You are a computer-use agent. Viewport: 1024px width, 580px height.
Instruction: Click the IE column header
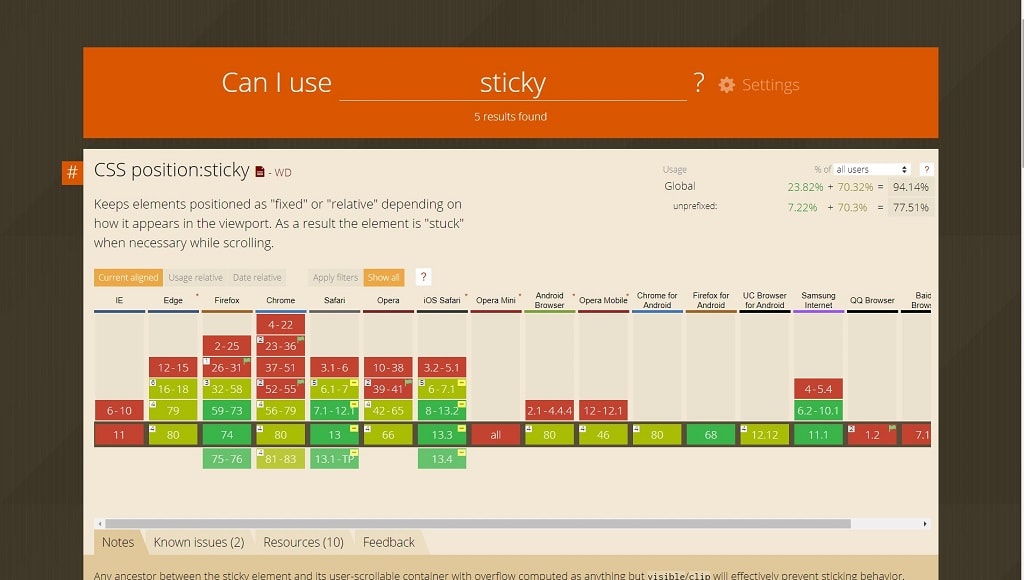[119, 300]
